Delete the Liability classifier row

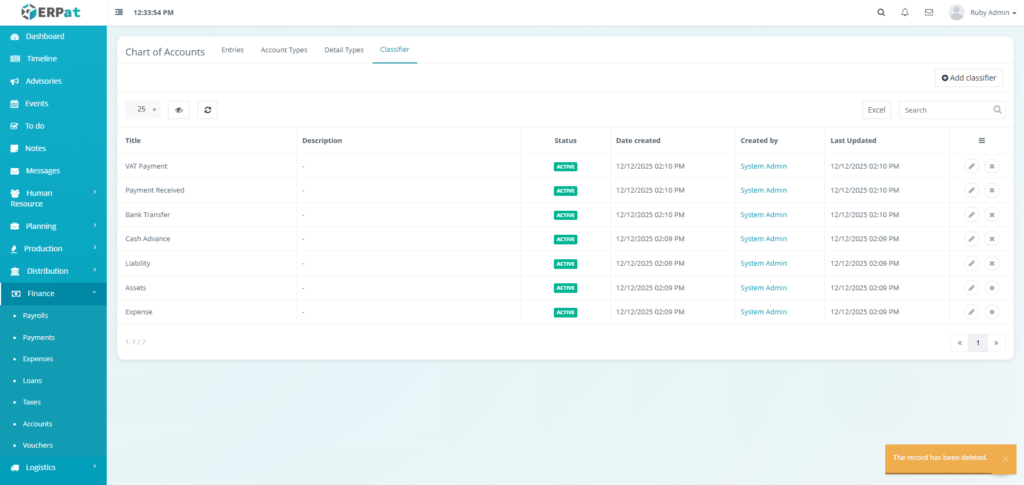coord(992,264)
